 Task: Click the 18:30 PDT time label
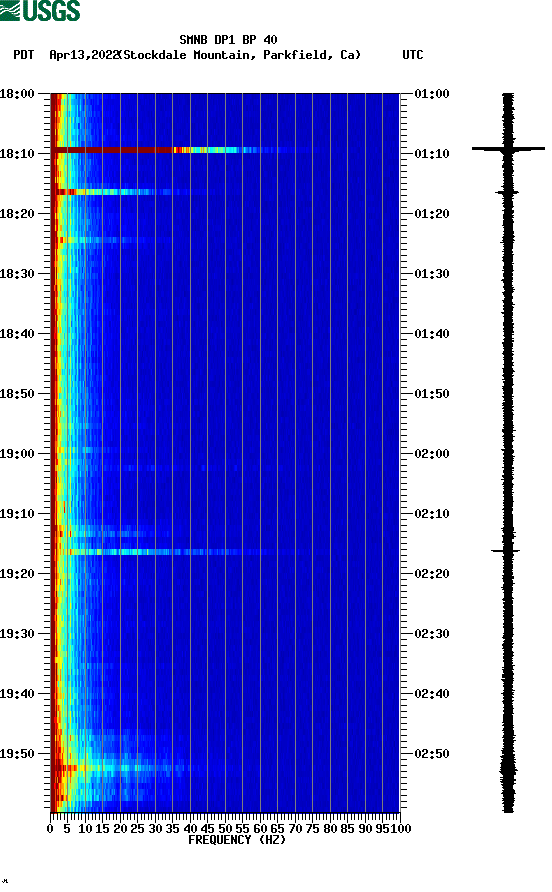tap(17, 274)
